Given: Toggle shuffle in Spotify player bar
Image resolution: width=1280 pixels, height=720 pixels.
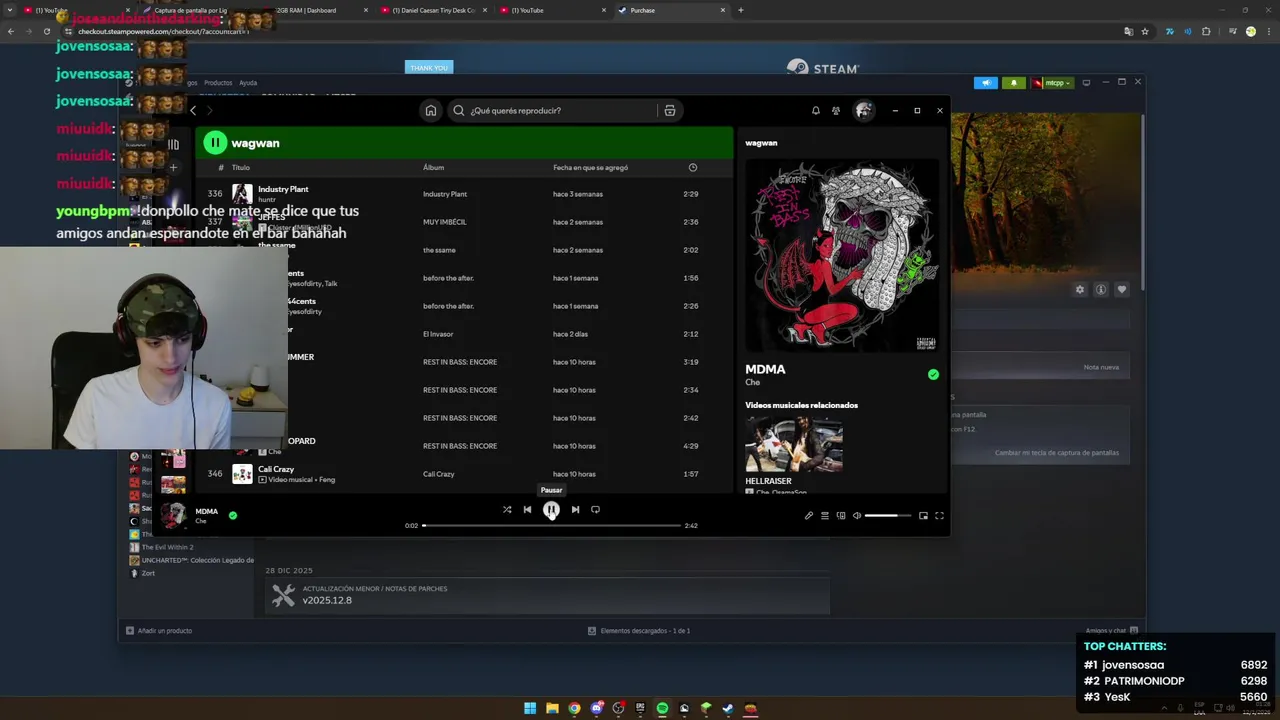Looking at the screenshot, I should (x=507, y=510).
